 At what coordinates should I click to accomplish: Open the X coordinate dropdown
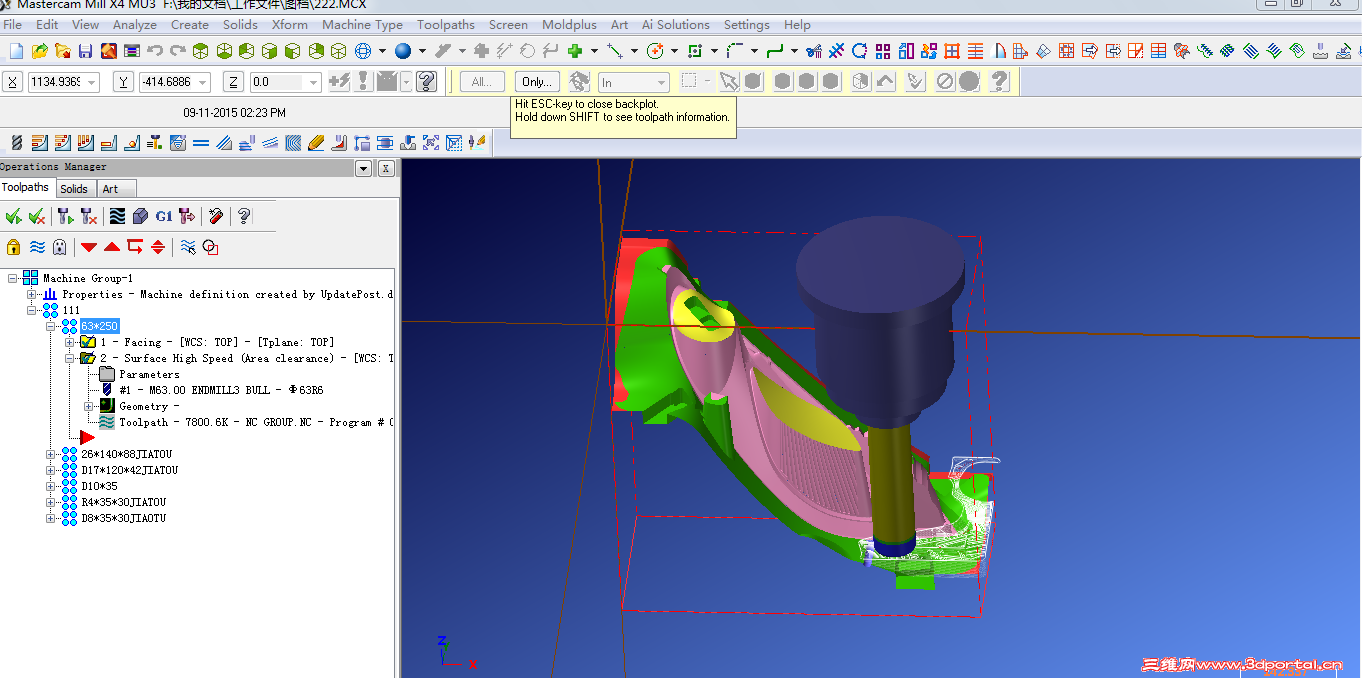click(x=92, y=82)
